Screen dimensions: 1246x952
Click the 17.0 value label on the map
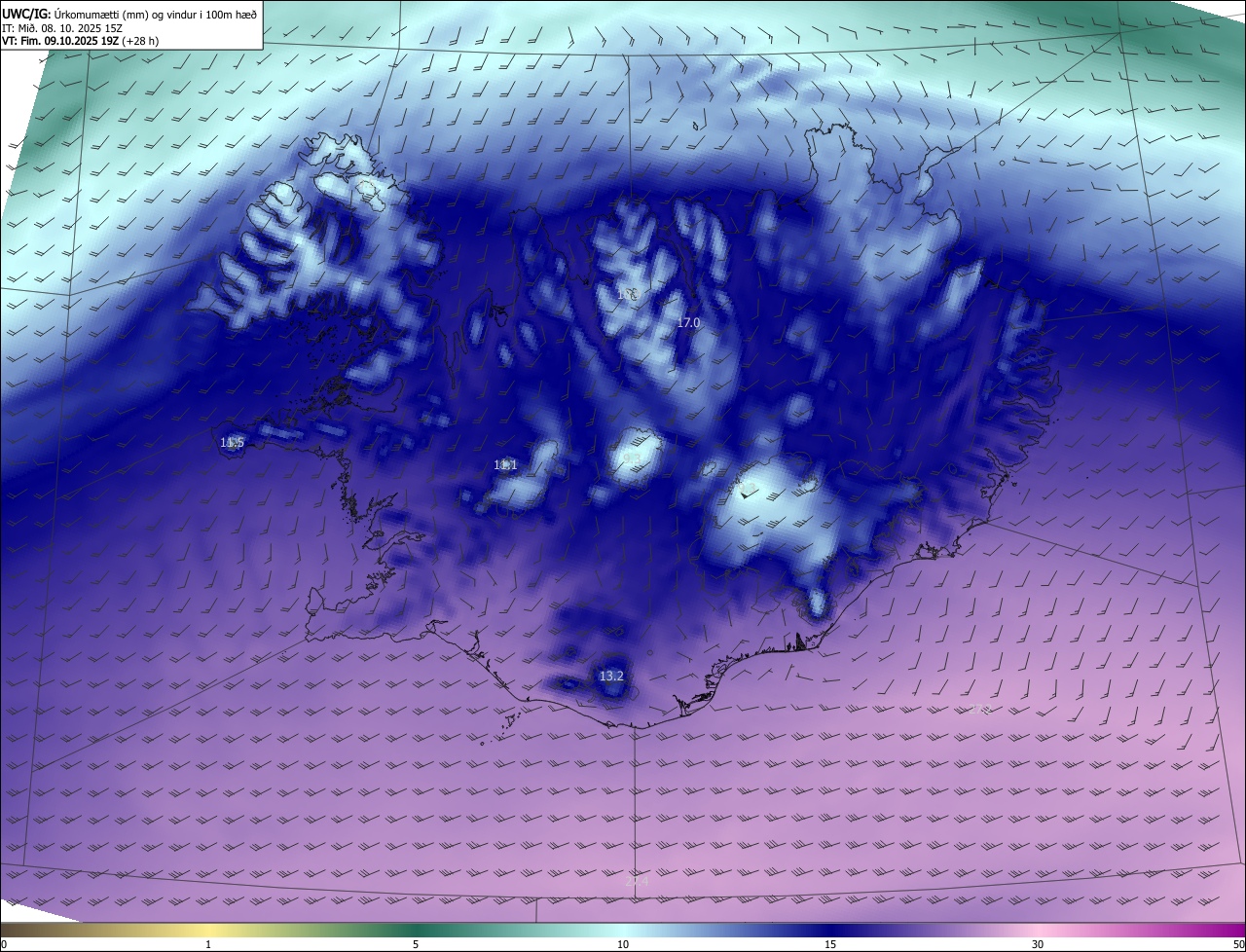coord(688,322)
